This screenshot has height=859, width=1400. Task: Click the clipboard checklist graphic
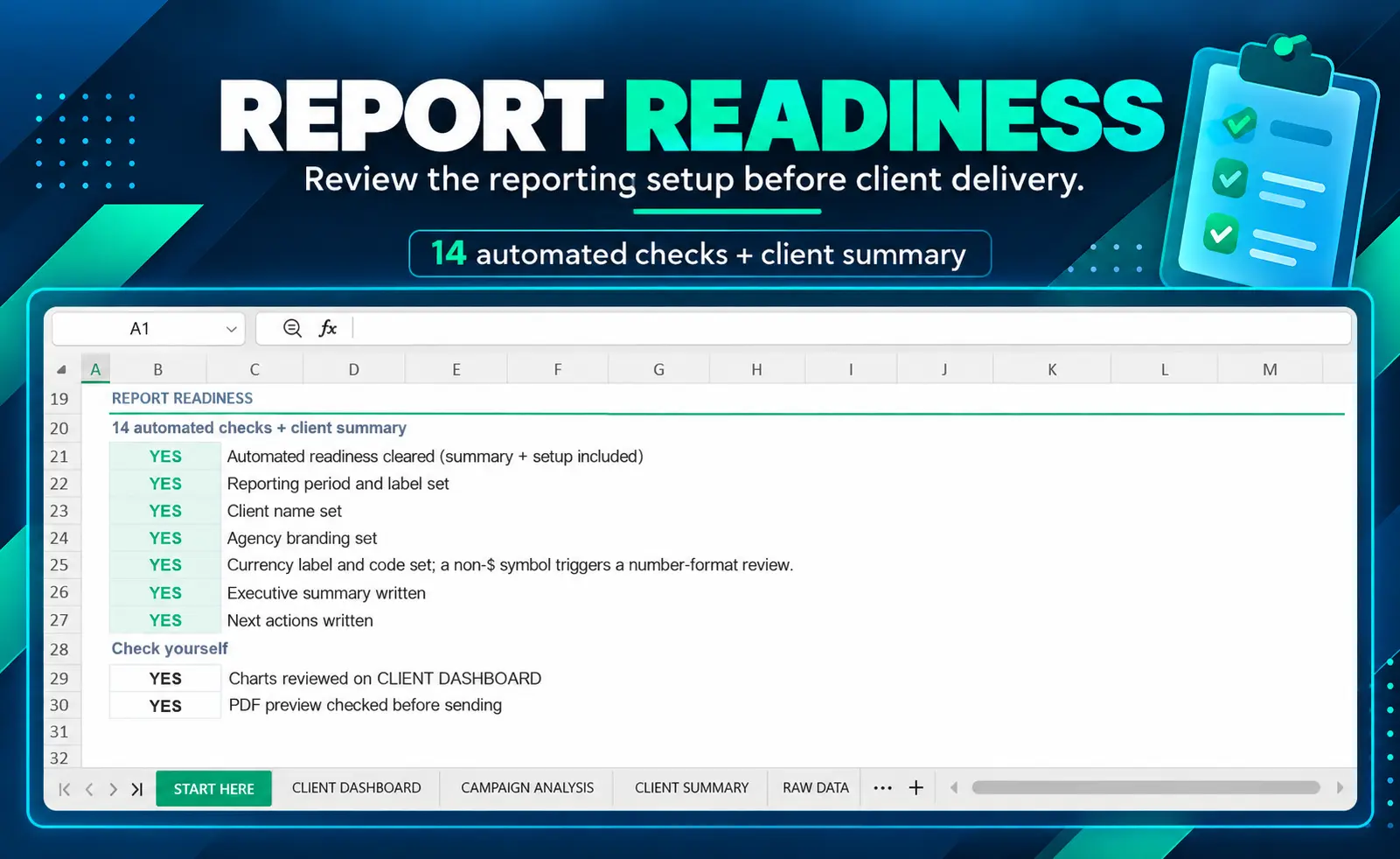coord(1270,162)
